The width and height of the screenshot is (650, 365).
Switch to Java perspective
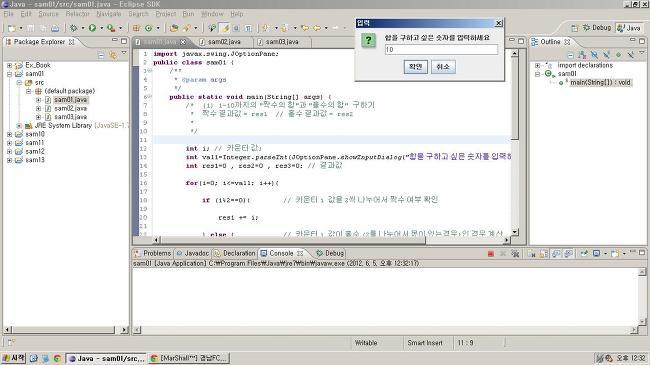click(629, 28)
